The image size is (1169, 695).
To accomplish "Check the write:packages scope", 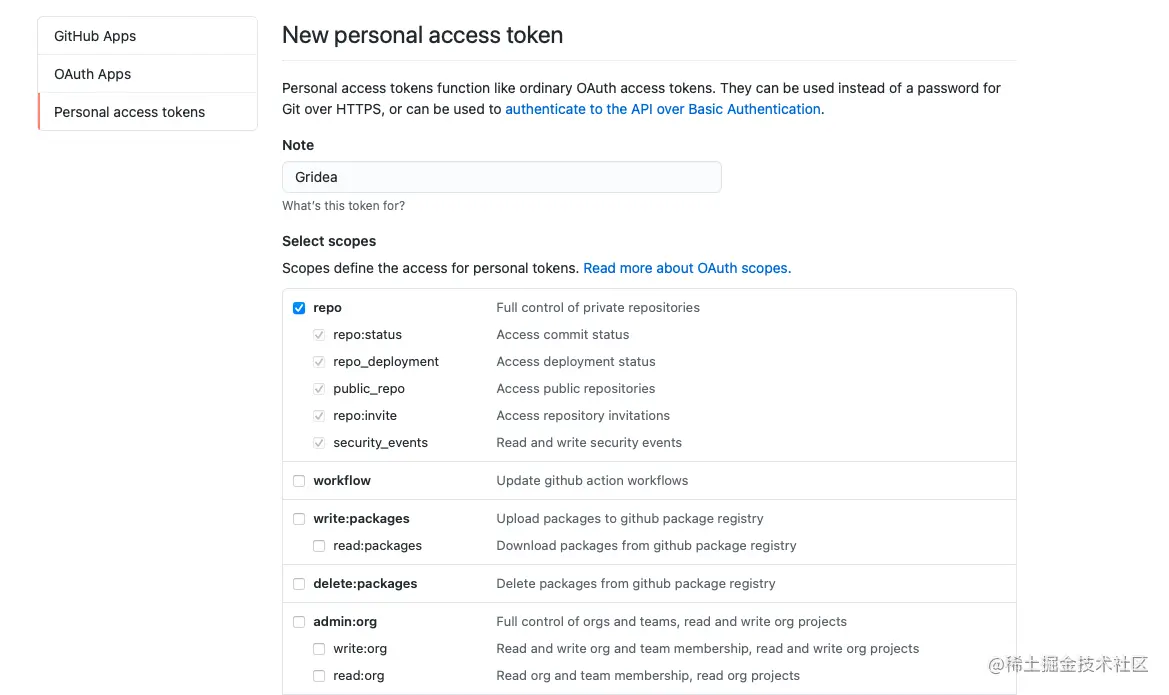I will click(x=299, y=519).
